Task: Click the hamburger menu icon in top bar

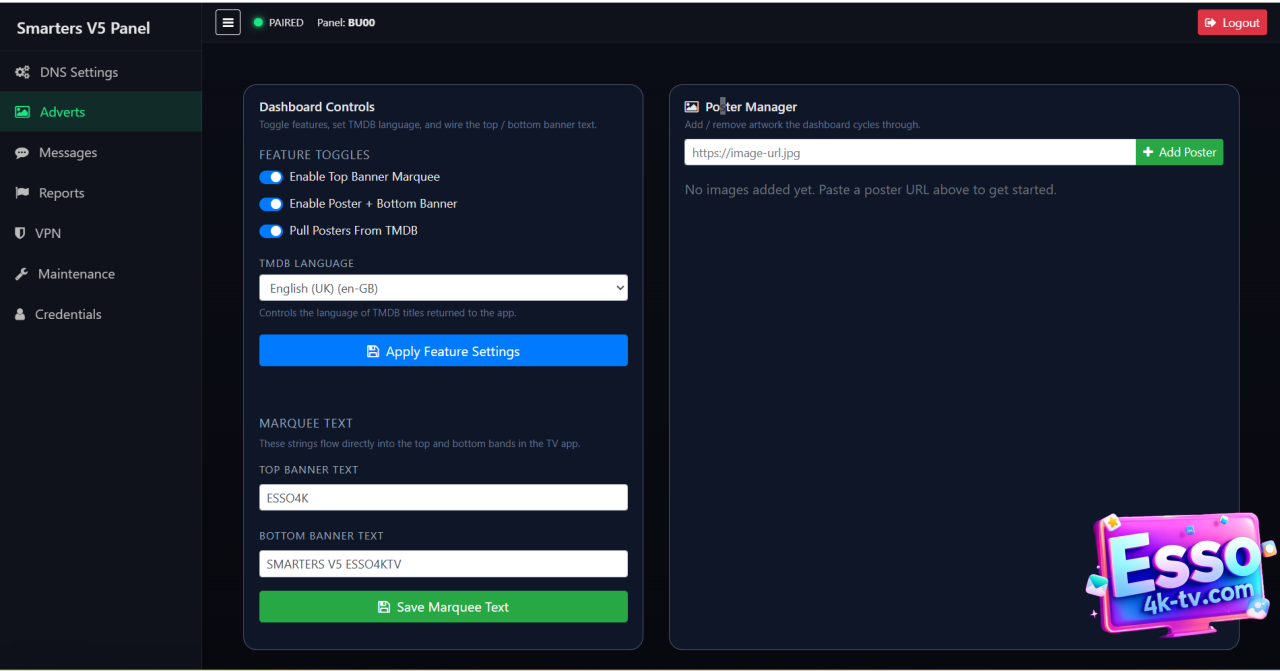Action: tap(228, 22)
